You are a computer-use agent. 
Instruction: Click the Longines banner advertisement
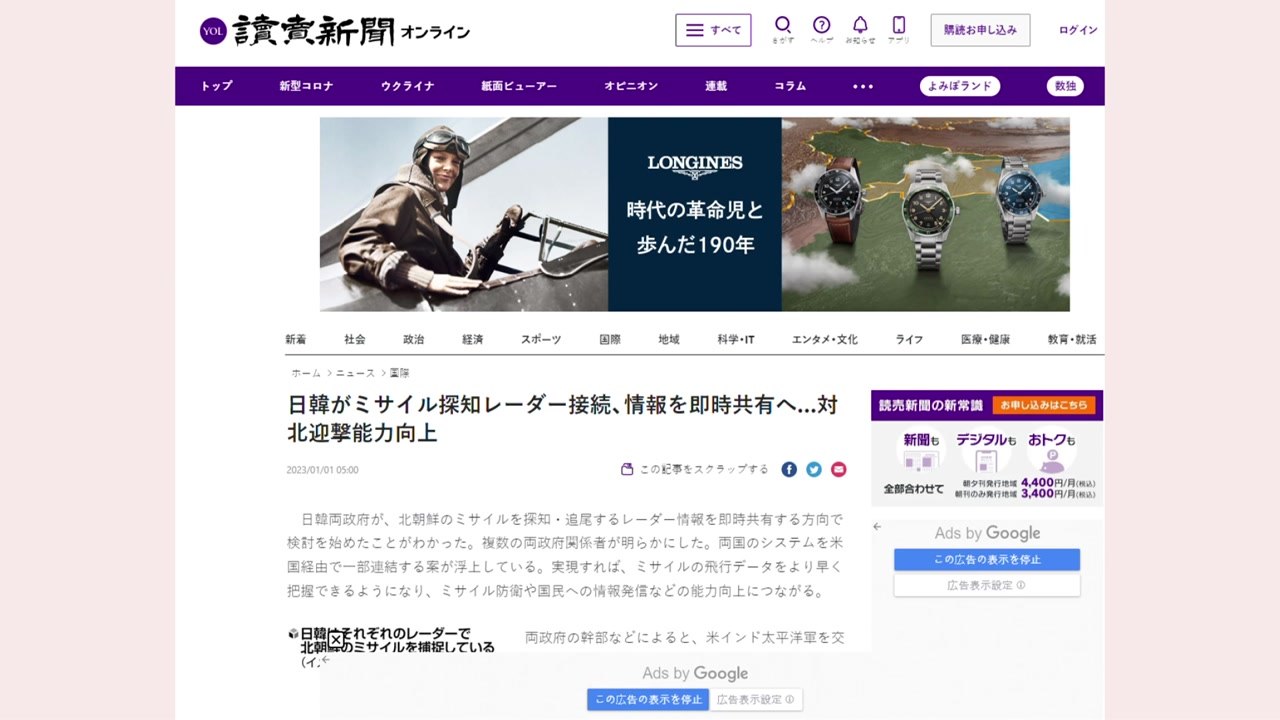[x=695, y=215]
